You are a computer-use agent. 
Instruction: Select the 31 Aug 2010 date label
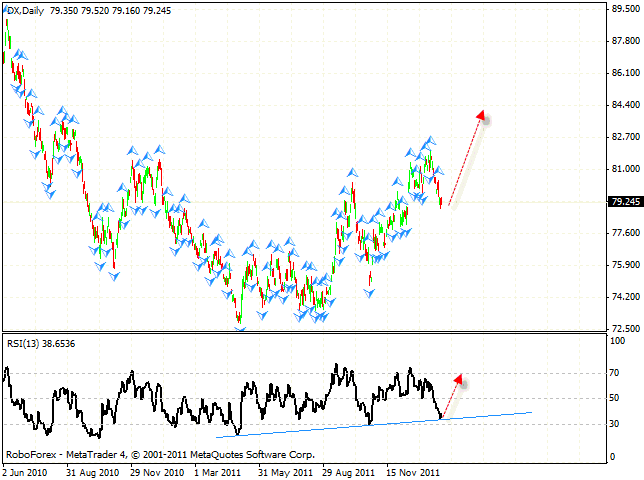click(93, 470)
